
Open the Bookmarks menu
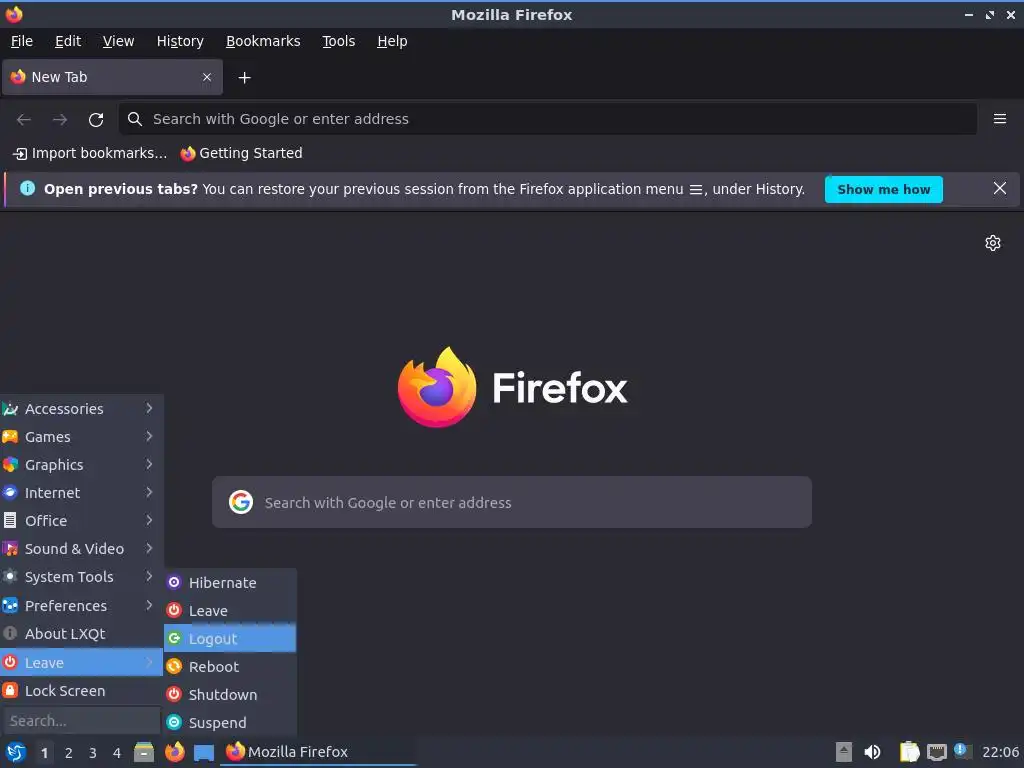coord(263,41)
